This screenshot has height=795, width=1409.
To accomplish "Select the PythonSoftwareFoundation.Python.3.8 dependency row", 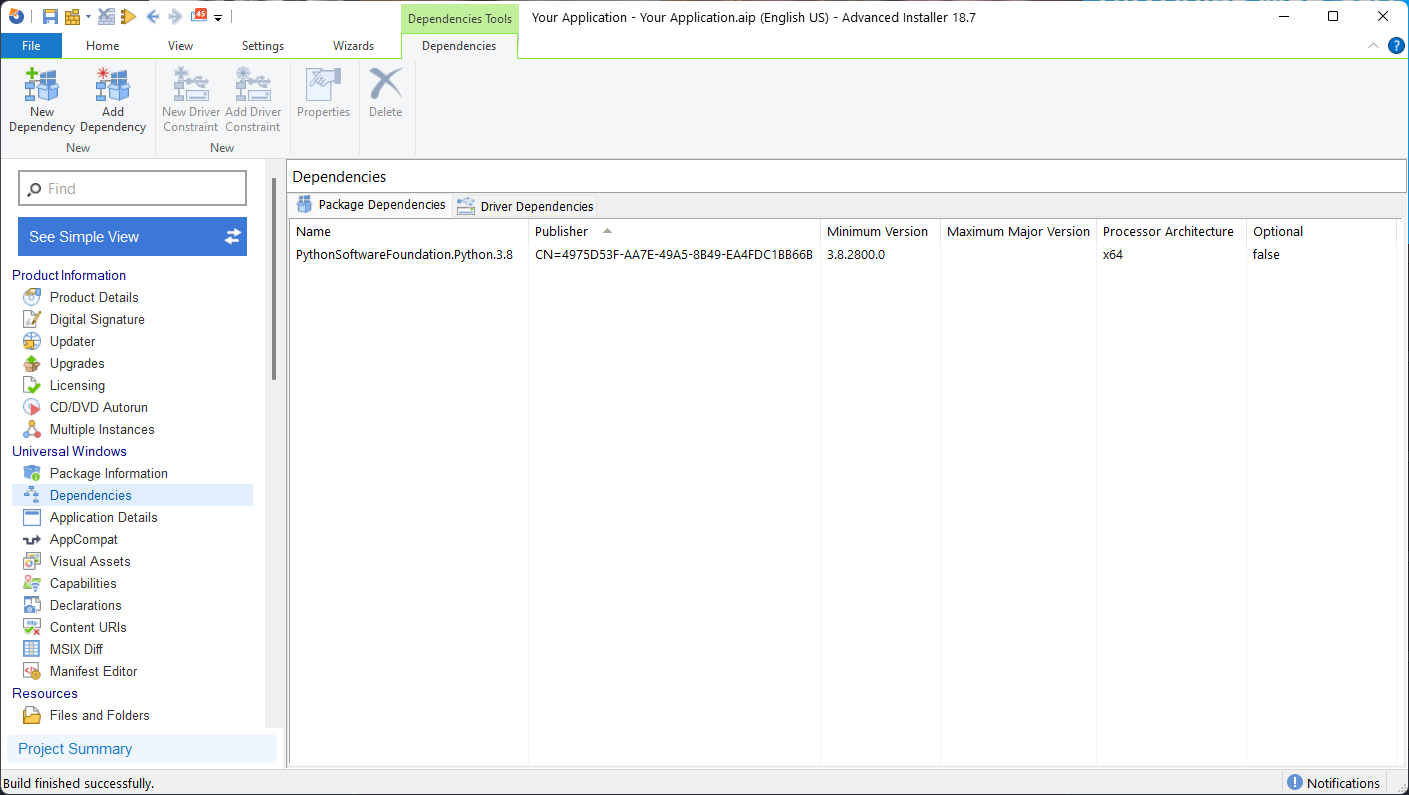I will pyautogui.click(x=842, y=255).
